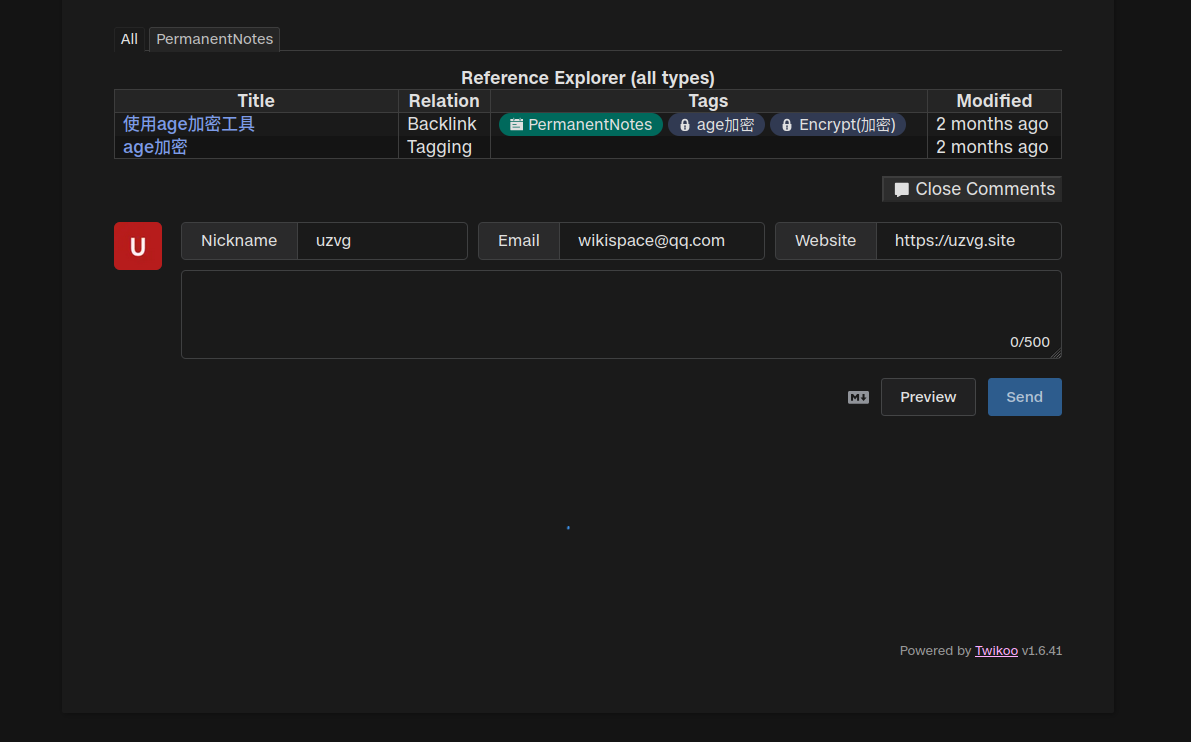Focus the Nickname input field
This screenshot has width=1191, height=742.
(382, 241)
